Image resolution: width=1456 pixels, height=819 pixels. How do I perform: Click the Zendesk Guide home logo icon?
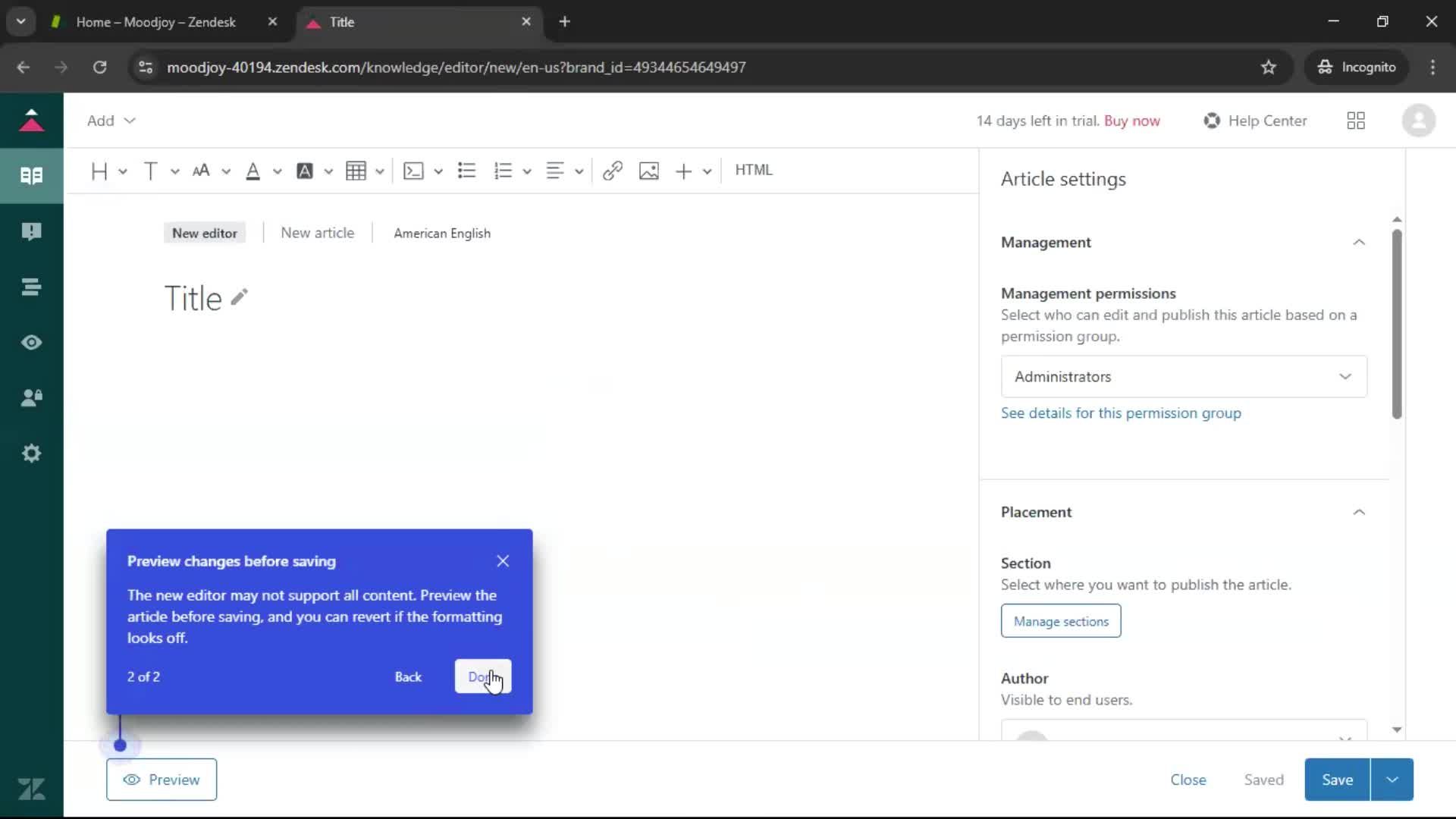[31, 121]
